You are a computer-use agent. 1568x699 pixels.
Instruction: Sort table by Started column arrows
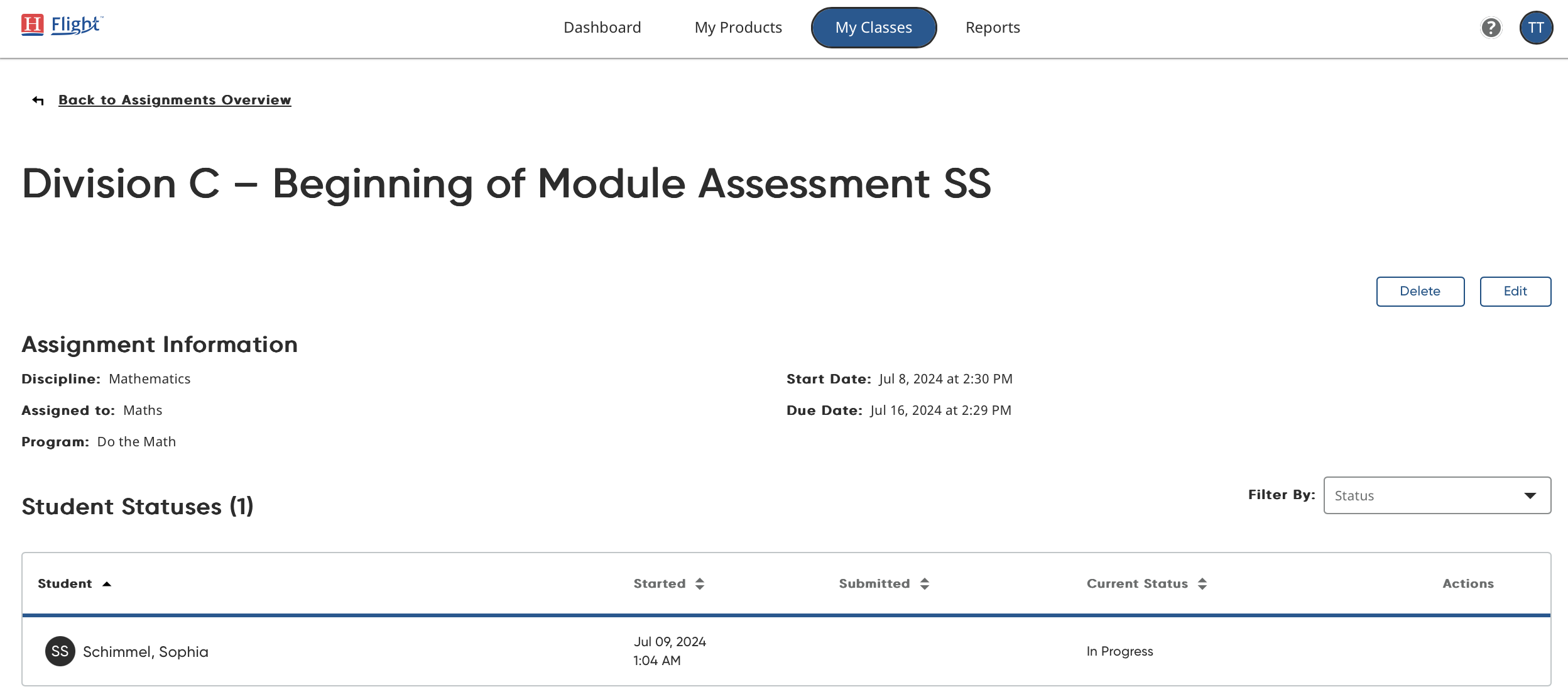[x=700, y=584]
